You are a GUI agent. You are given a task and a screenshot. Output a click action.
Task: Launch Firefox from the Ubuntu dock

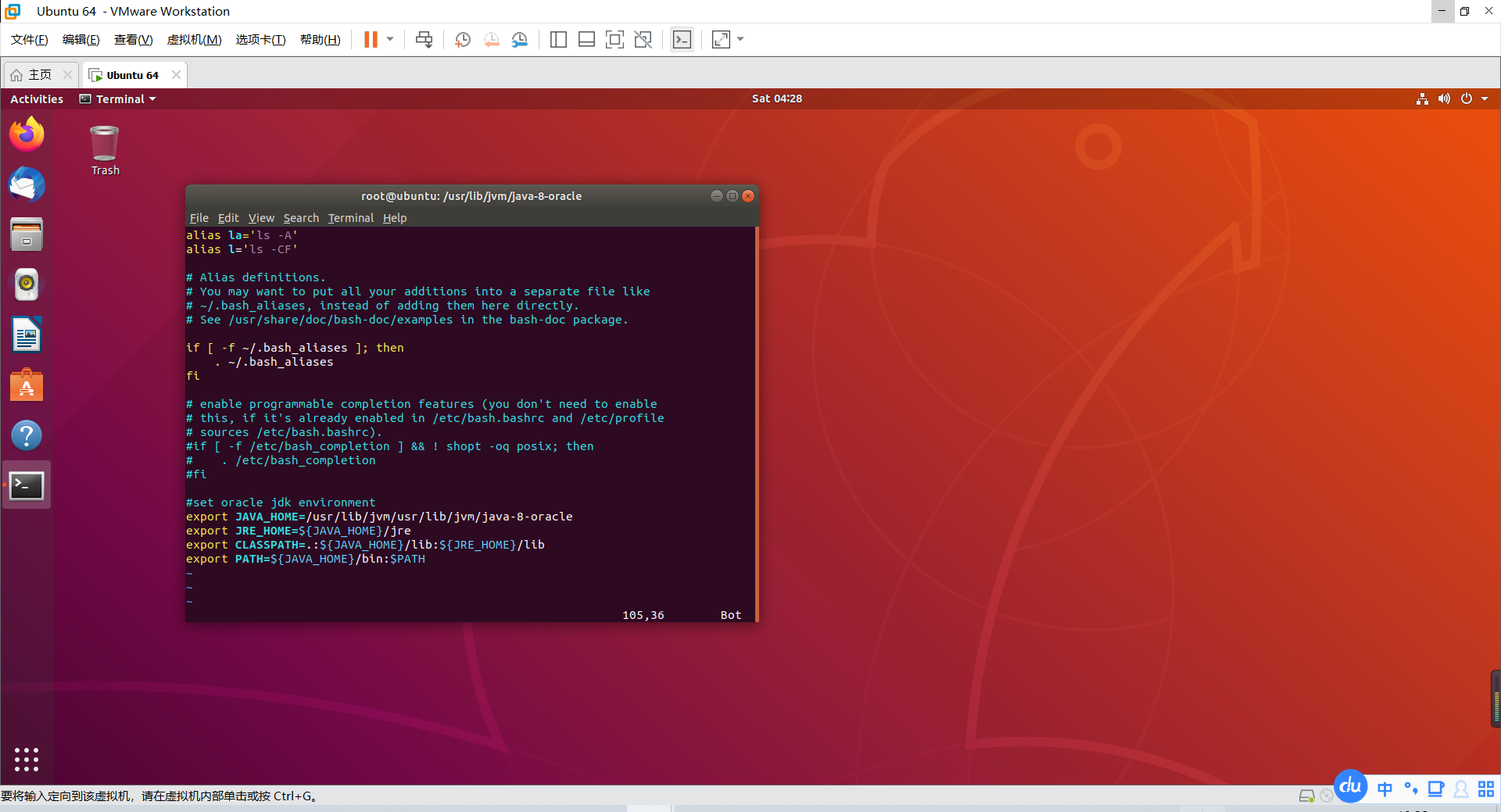[x=27, y=134]
